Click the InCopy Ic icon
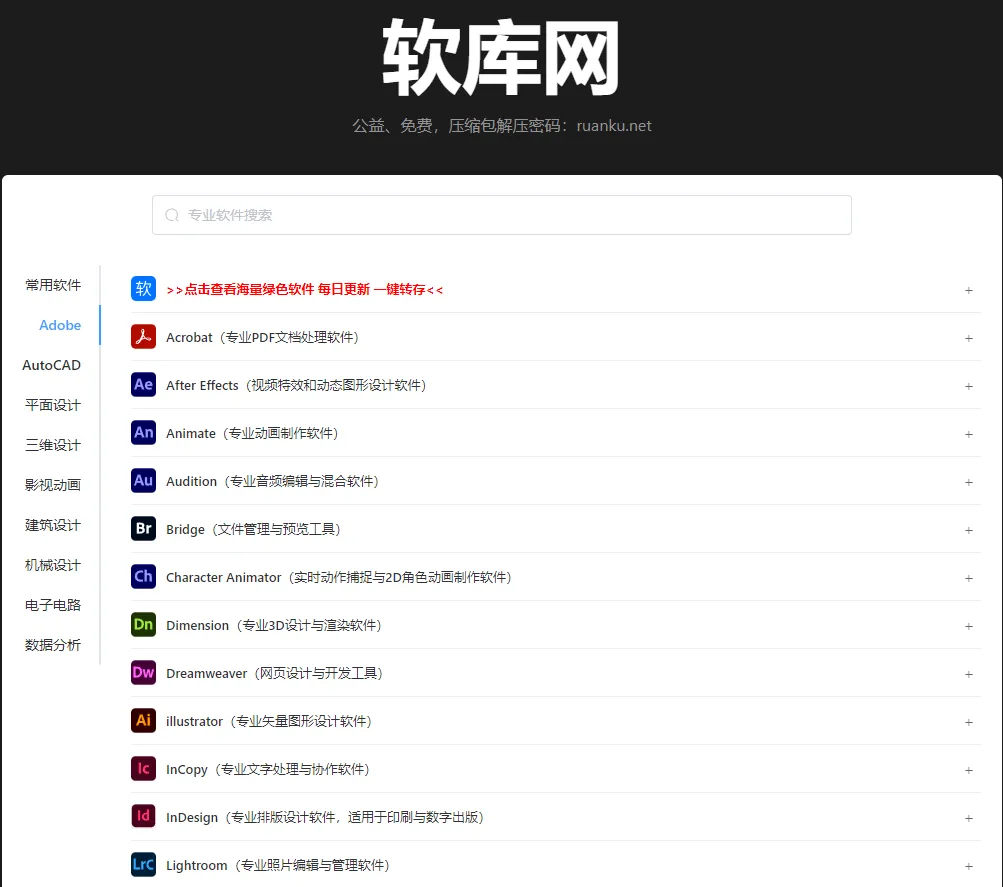The height and width of the screenshot is (887, 1003). tap(143, 768)
